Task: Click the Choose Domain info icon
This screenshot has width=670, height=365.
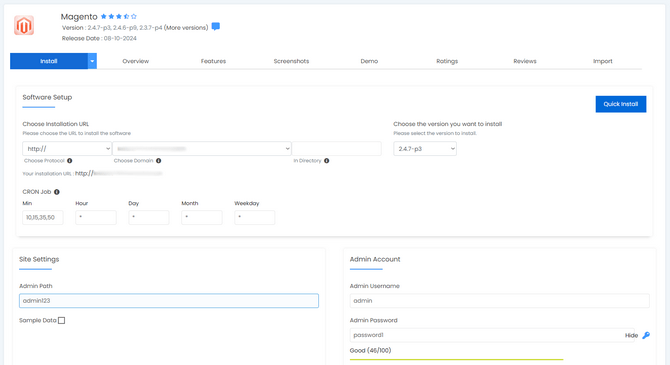Action: click(159, 161)
